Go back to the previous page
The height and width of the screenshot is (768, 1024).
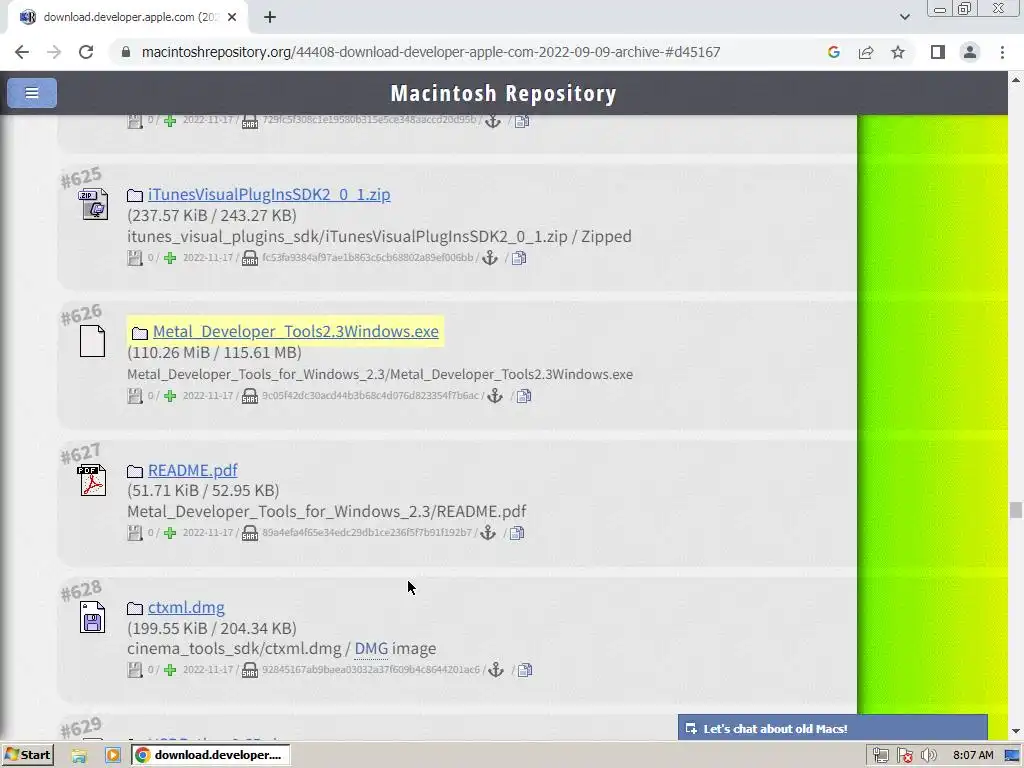coord(22,52)
